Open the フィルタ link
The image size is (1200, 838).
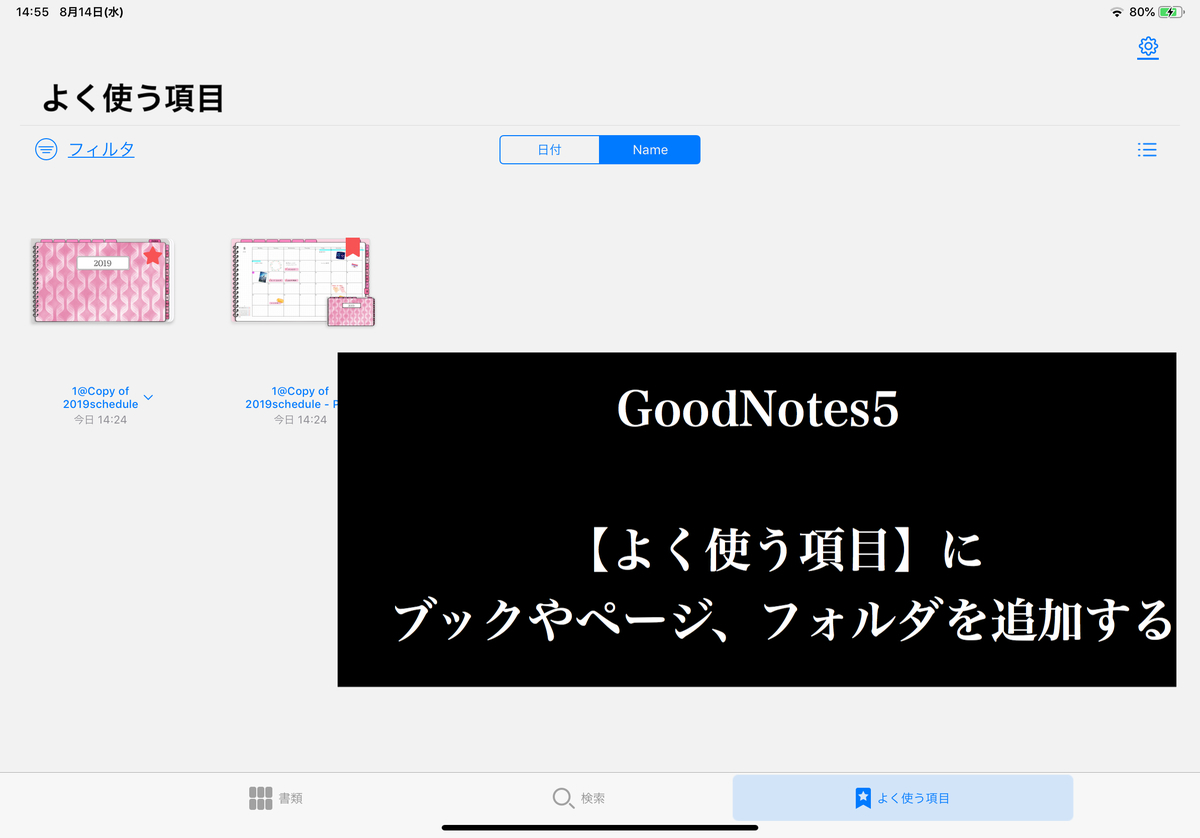tap(101, 150)
